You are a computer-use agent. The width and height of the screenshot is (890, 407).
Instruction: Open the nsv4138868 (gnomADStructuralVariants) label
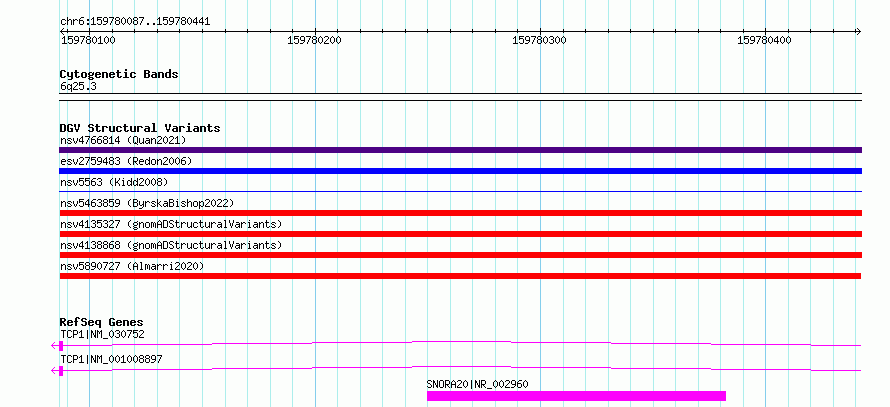coord(171,245)
